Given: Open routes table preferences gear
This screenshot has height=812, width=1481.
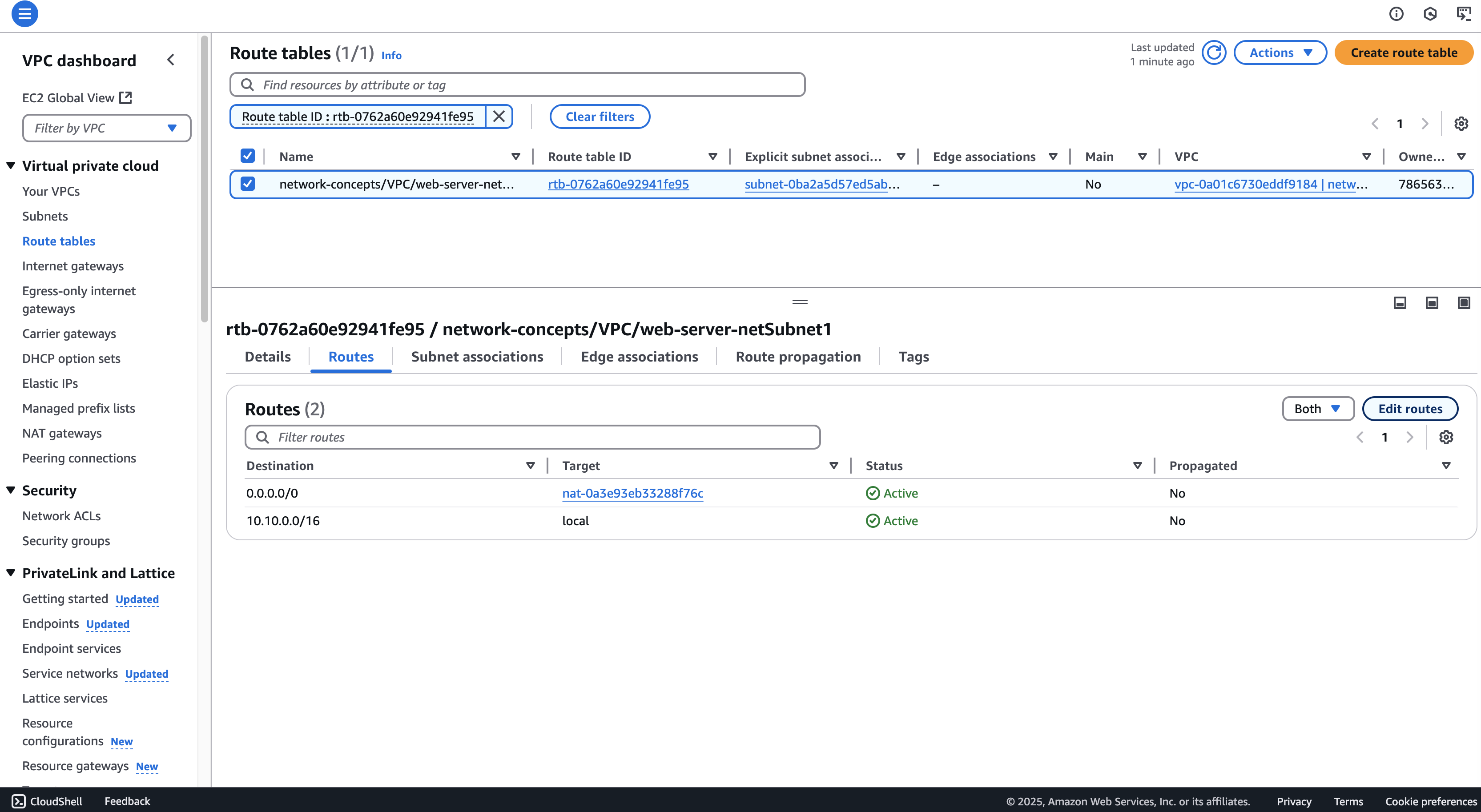Looking at the screenshot, I should pos(1446,437).
